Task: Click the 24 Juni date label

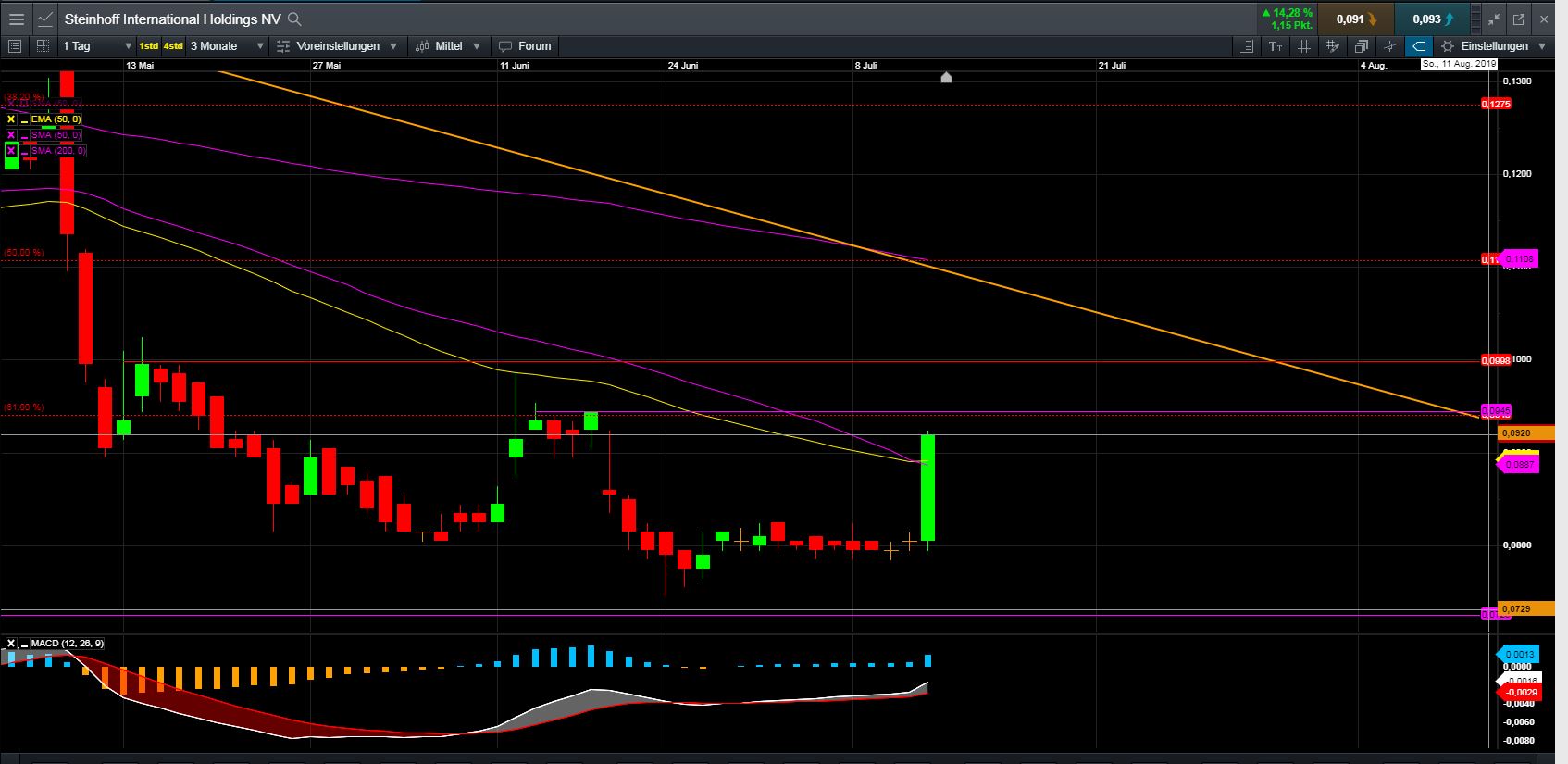Action: tap(683, 66)
